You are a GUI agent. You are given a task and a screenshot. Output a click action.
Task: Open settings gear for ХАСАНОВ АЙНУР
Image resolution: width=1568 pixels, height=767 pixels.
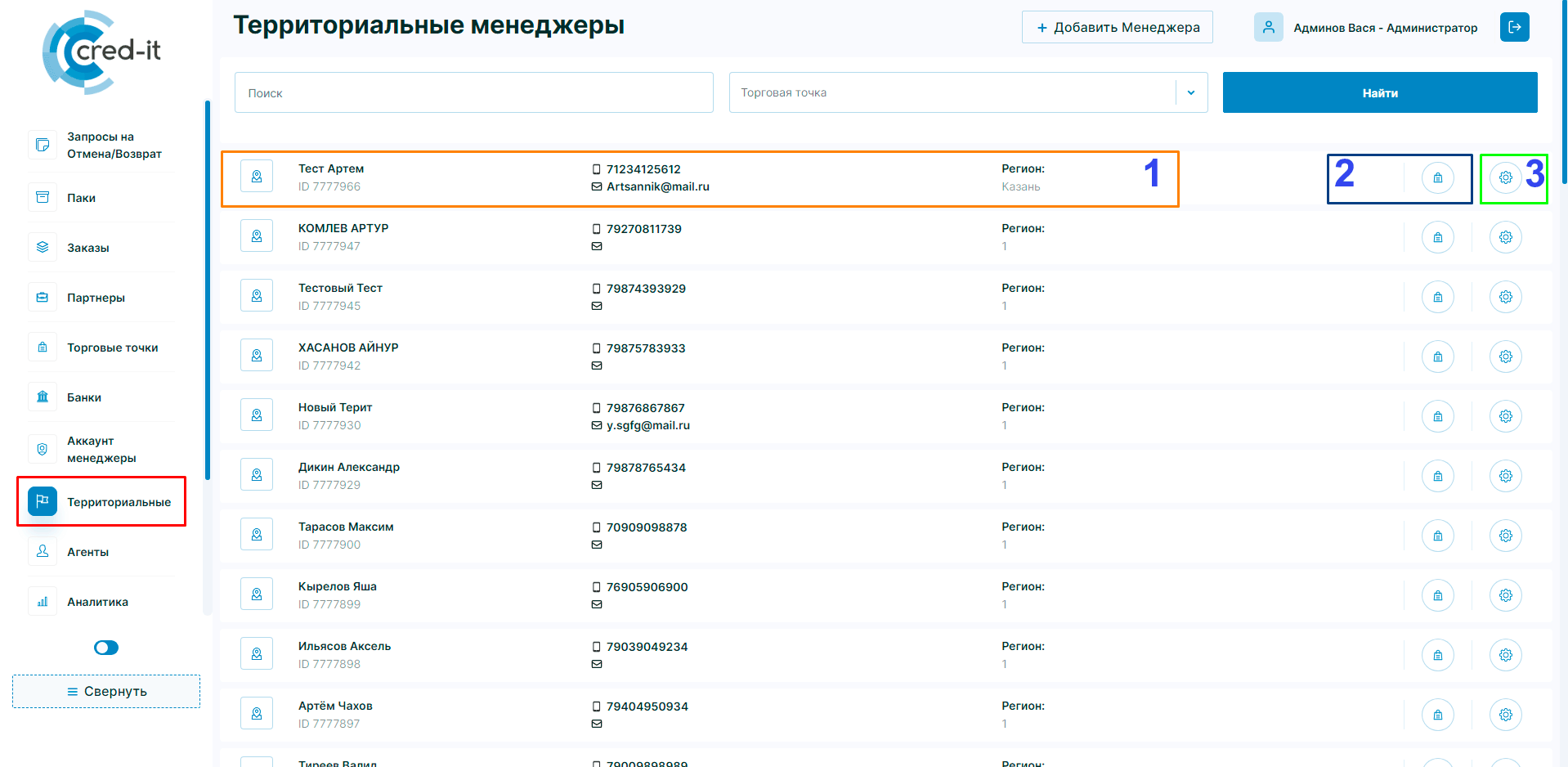[x=1505, y=357]
